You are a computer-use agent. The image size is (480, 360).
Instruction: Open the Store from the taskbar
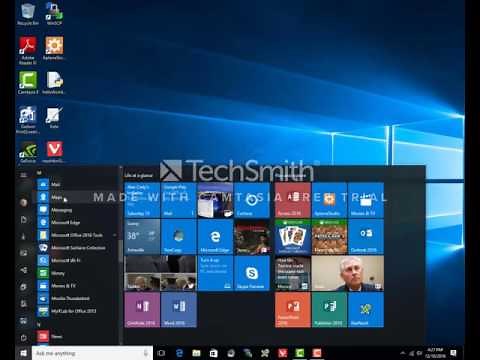pyautogui.click(x=214, y=353)
